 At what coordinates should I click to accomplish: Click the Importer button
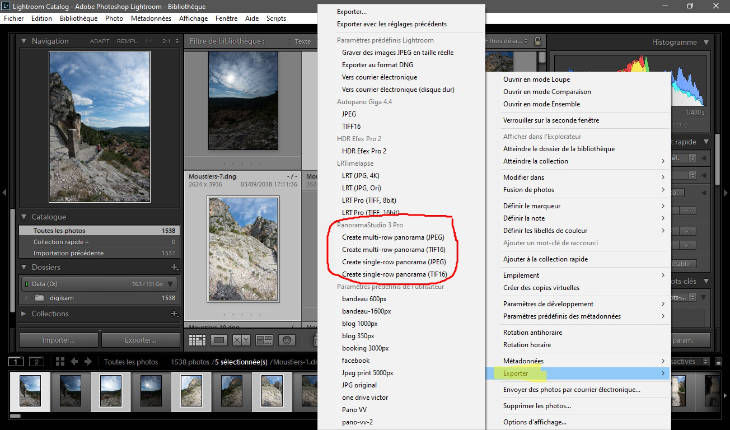point(59,340)
